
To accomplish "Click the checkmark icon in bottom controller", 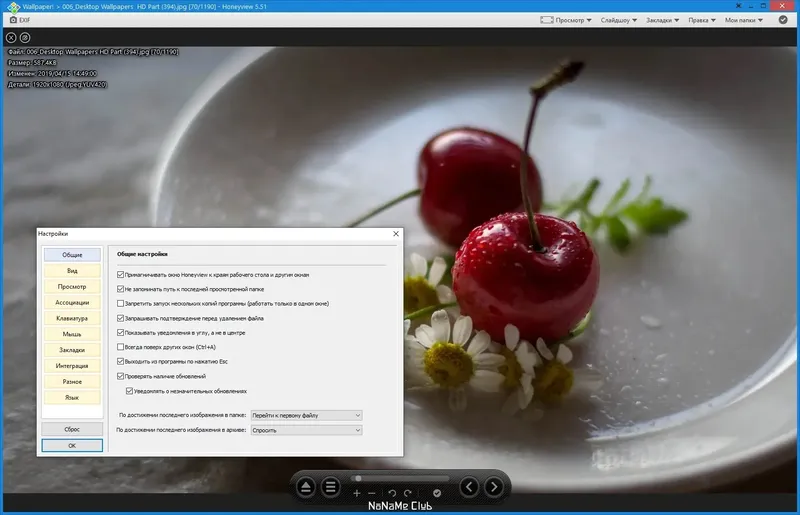I will tap(437, 493).
